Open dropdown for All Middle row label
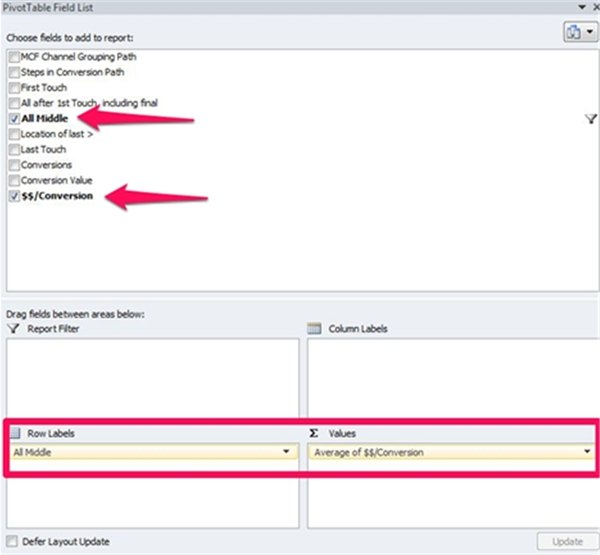The image size is (600, 555). tap(289, 452)
